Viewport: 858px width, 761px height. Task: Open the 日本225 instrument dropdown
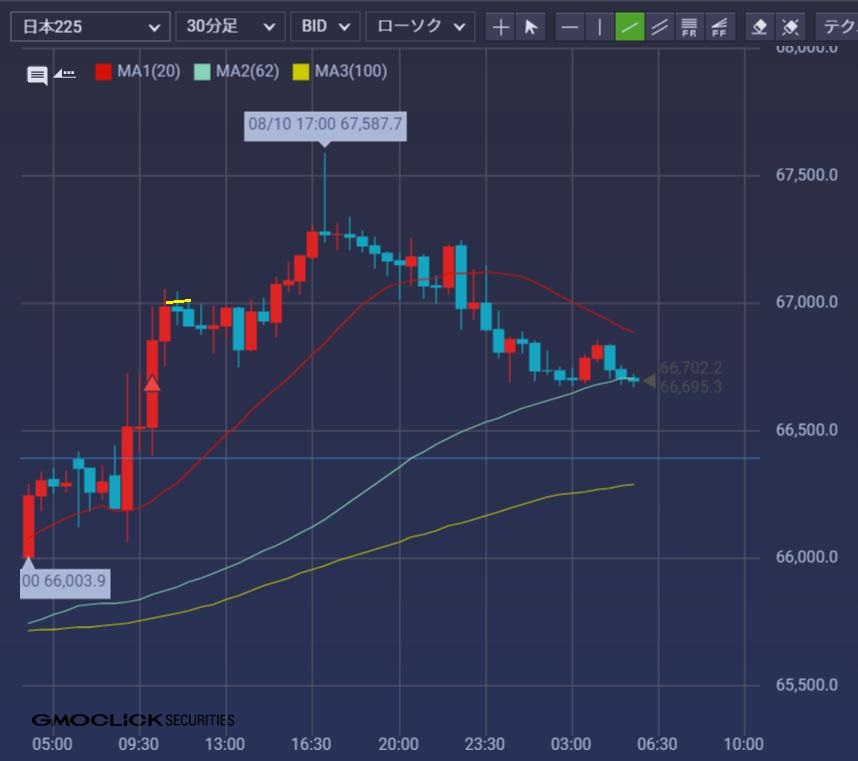coord(90,27)
